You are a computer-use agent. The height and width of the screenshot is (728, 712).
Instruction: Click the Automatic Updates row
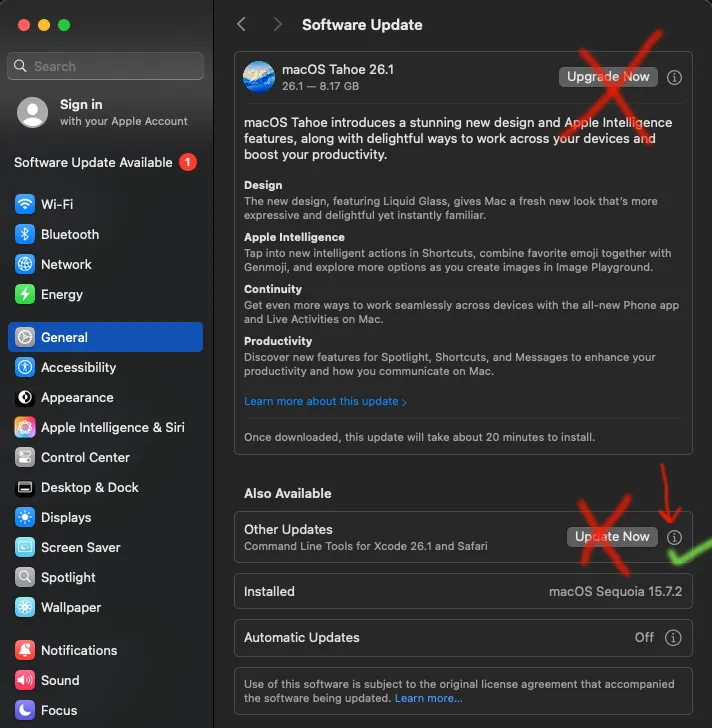(463, 637)
